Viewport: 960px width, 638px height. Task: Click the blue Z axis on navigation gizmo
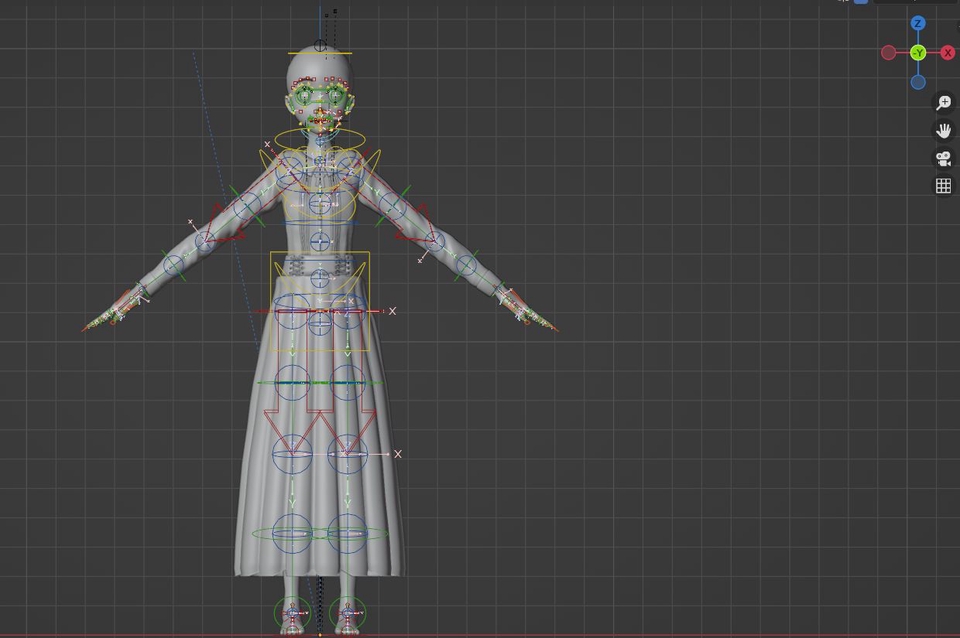pos(917,24)
